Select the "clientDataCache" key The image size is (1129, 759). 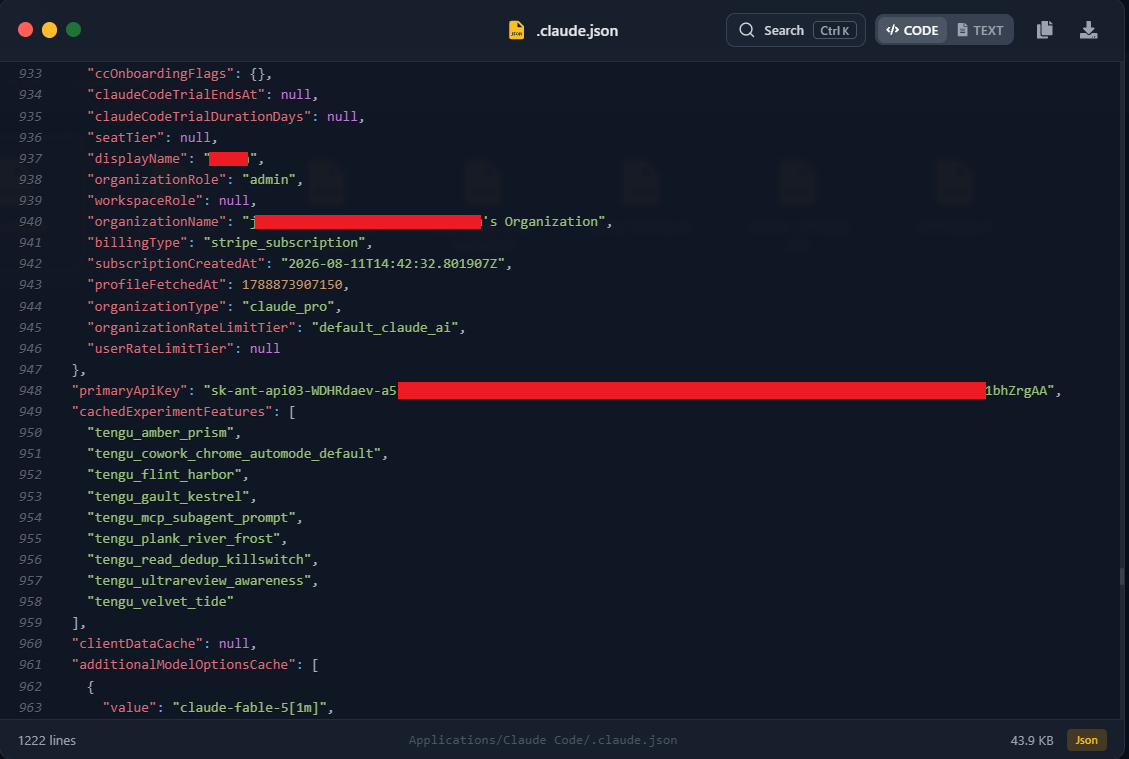138,644
